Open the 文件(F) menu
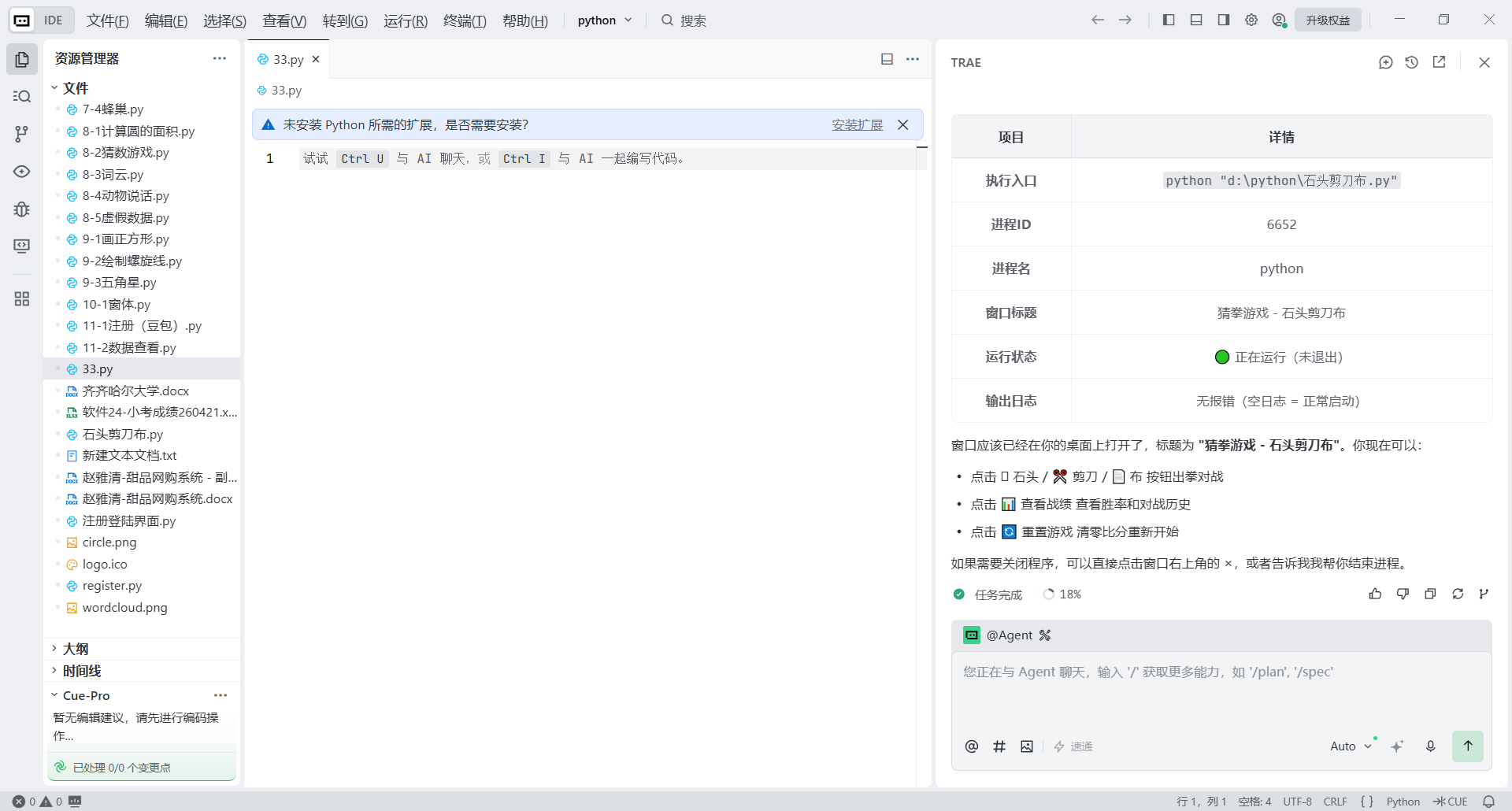The height and width of the screenshot is (811, 1512). pos(108,20)
